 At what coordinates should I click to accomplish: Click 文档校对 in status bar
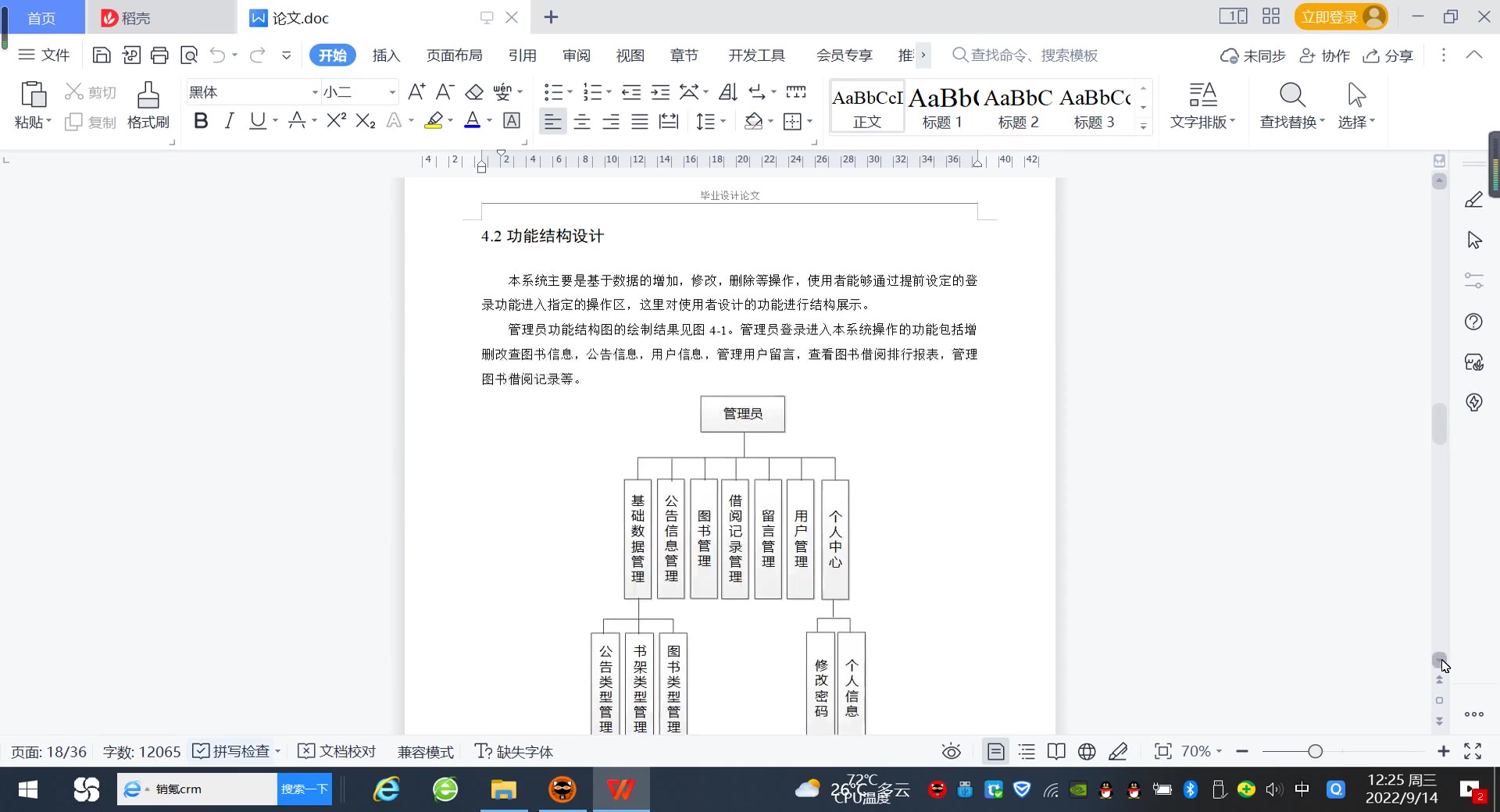tap(337, 751)
